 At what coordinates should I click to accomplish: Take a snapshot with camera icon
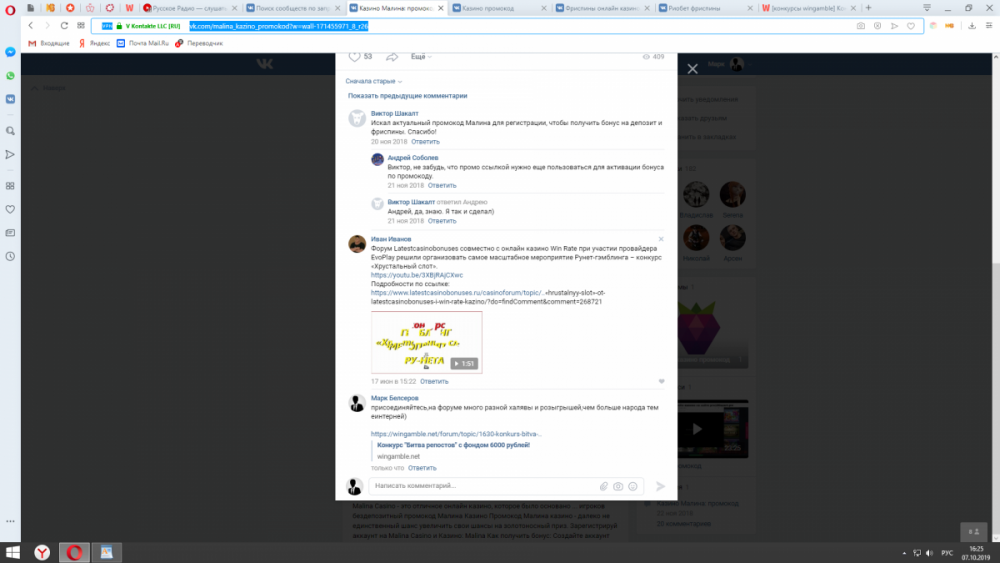tap(861, 26)
